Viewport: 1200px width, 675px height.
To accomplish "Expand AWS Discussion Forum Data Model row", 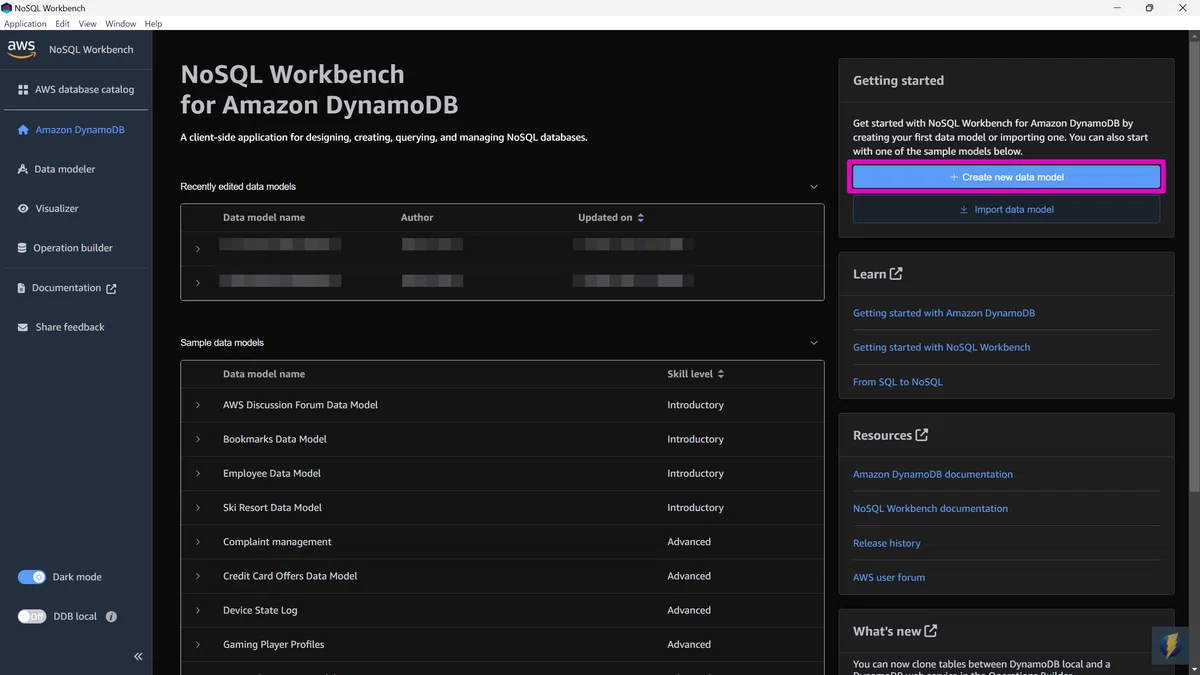I will click(198, 405).
